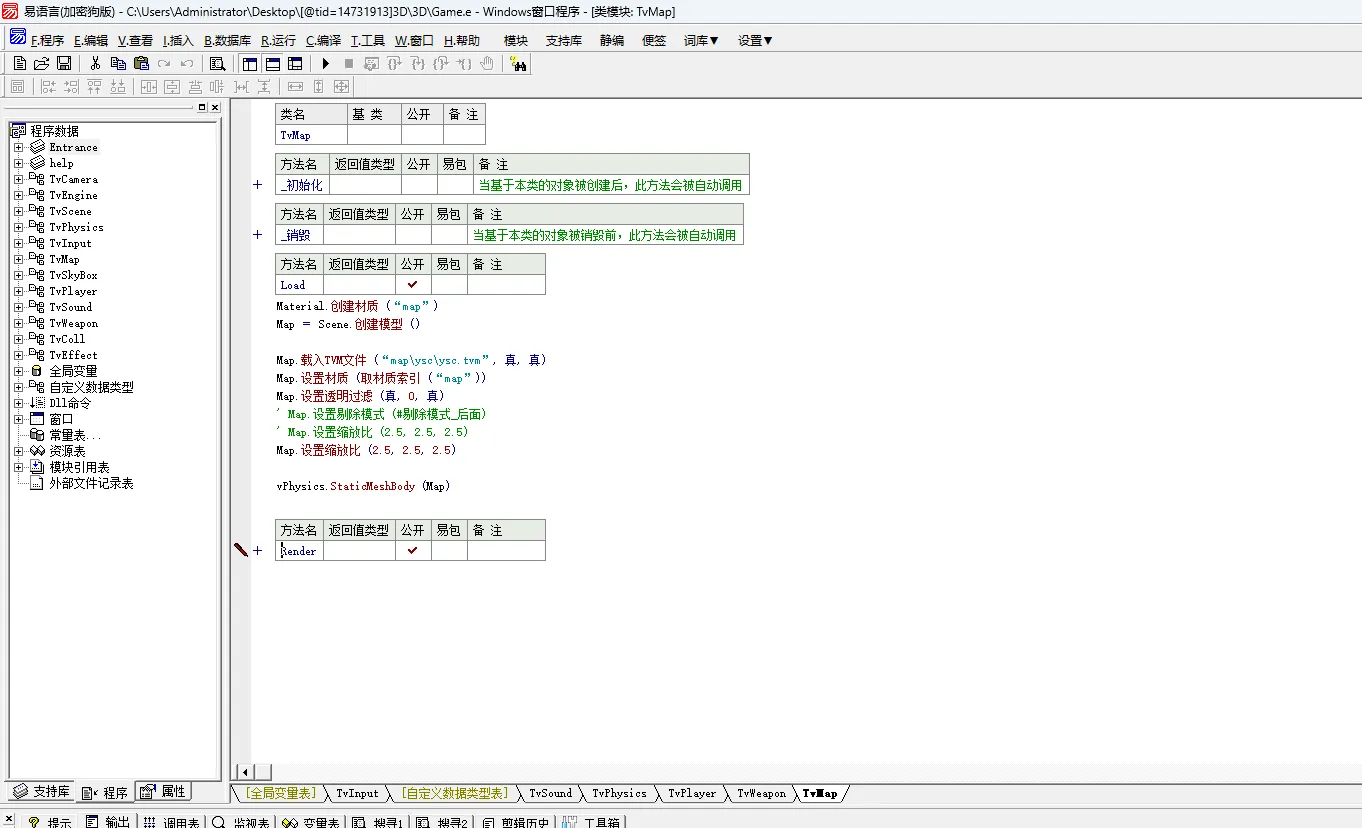1362x828 pixels.
Task: Click the binoculars search icon
Action: [x=518, y=64]
